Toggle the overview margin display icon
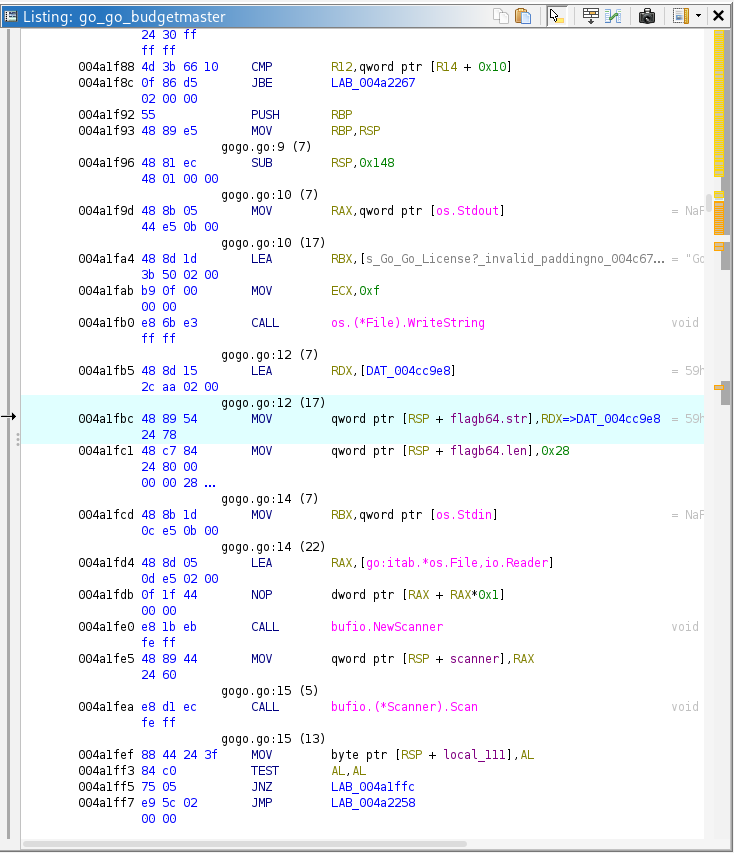 point(680,16)
